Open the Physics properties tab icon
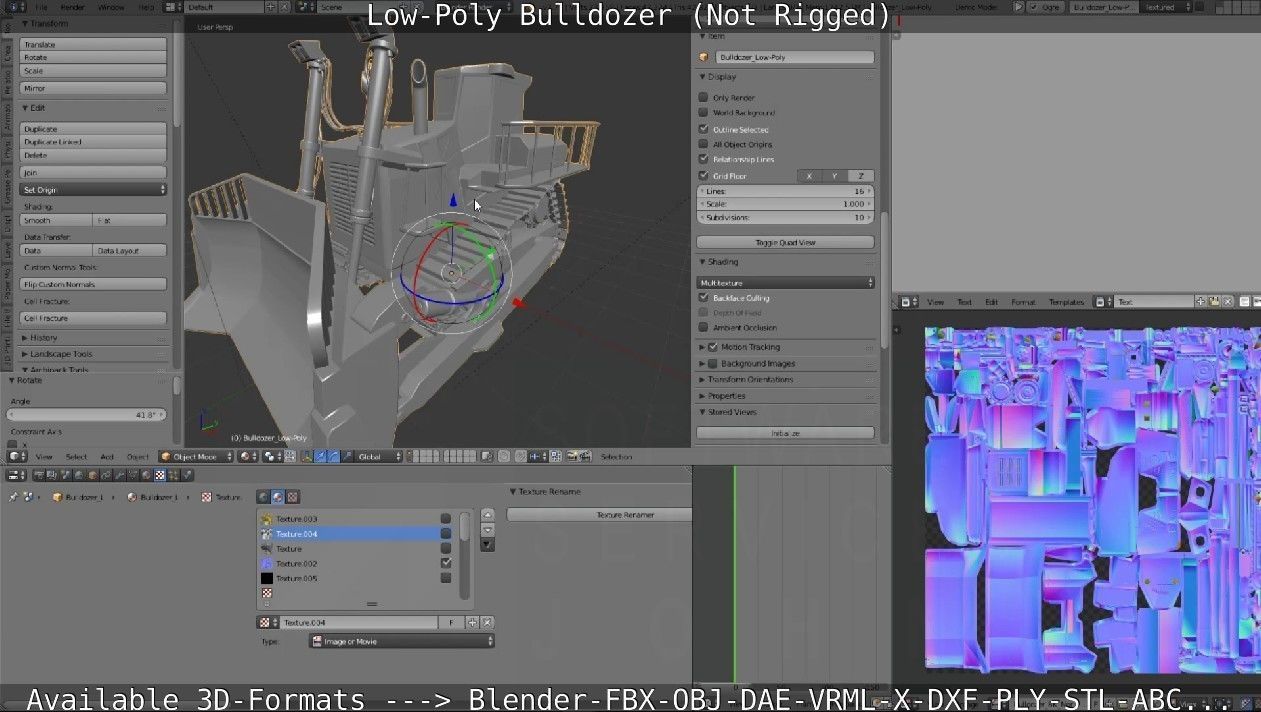The height and width of the screenshot is (712, 1261). pyautogui.click(x=188, y=475)
